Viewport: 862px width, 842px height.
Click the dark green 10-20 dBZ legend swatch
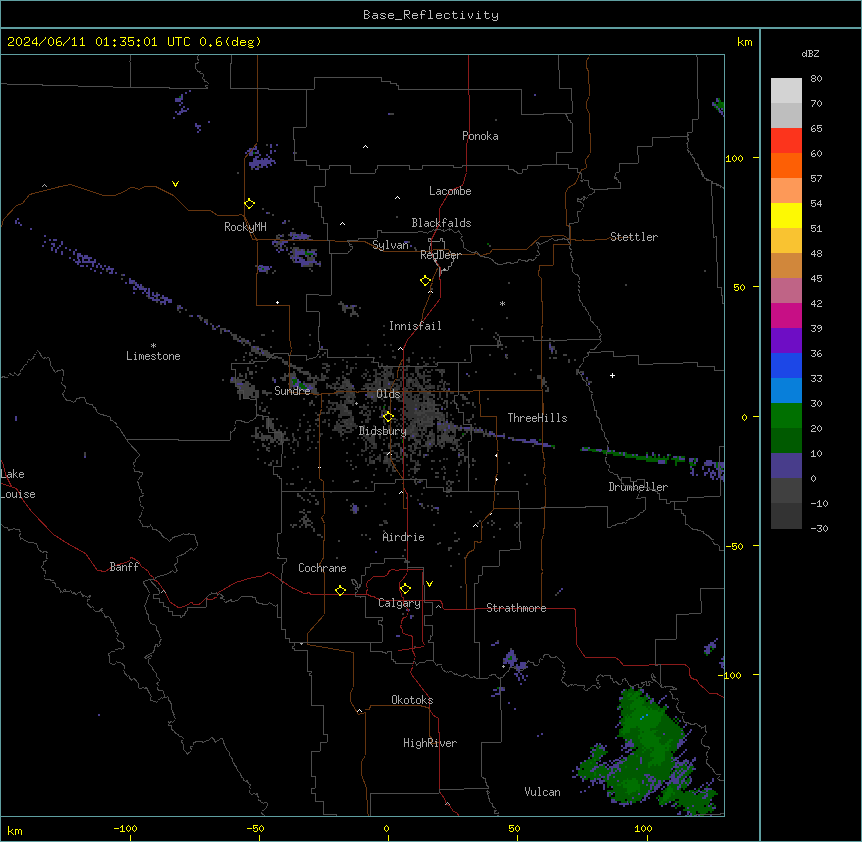point(786,440)
